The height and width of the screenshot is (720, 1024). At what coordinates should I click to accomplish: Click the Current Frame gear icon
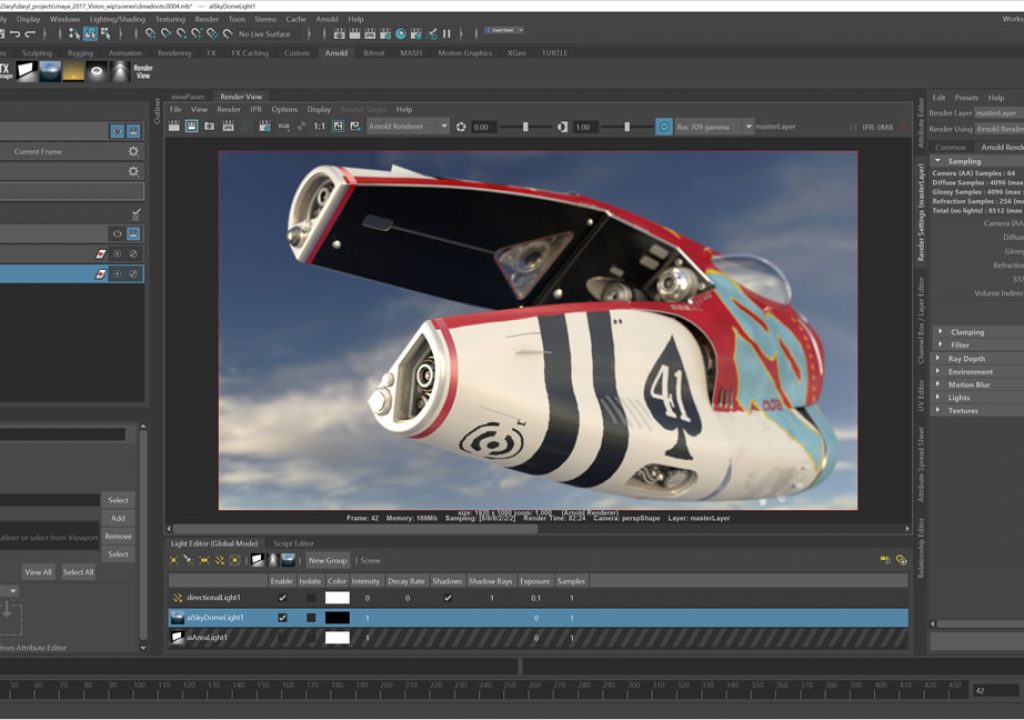point(133,152)
